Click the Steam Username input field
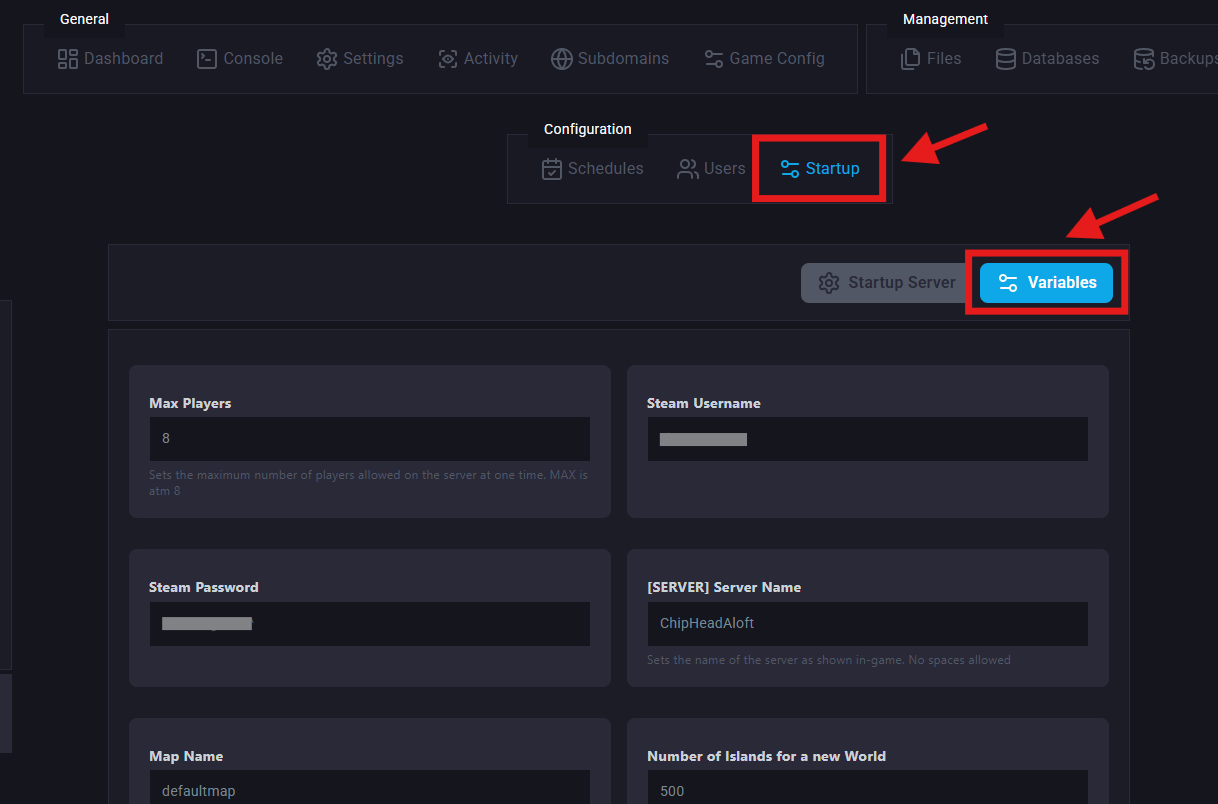Screen dimensions: 1218x804 (x=867, y=439)
